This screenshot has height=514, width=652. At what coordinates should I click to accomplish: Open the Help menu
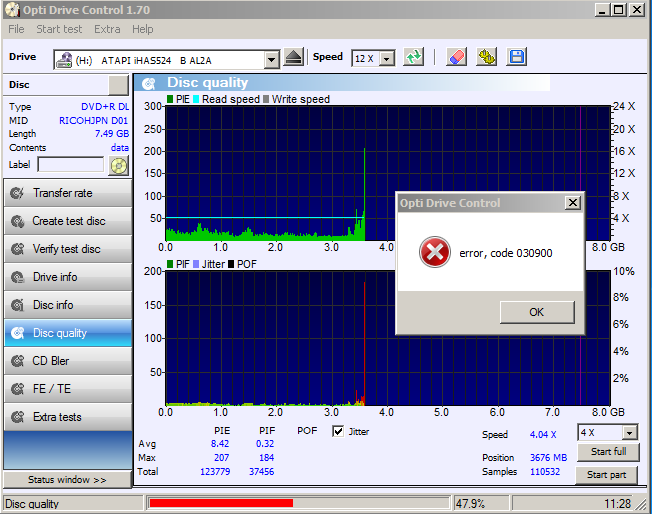click(x=143, y=29)
